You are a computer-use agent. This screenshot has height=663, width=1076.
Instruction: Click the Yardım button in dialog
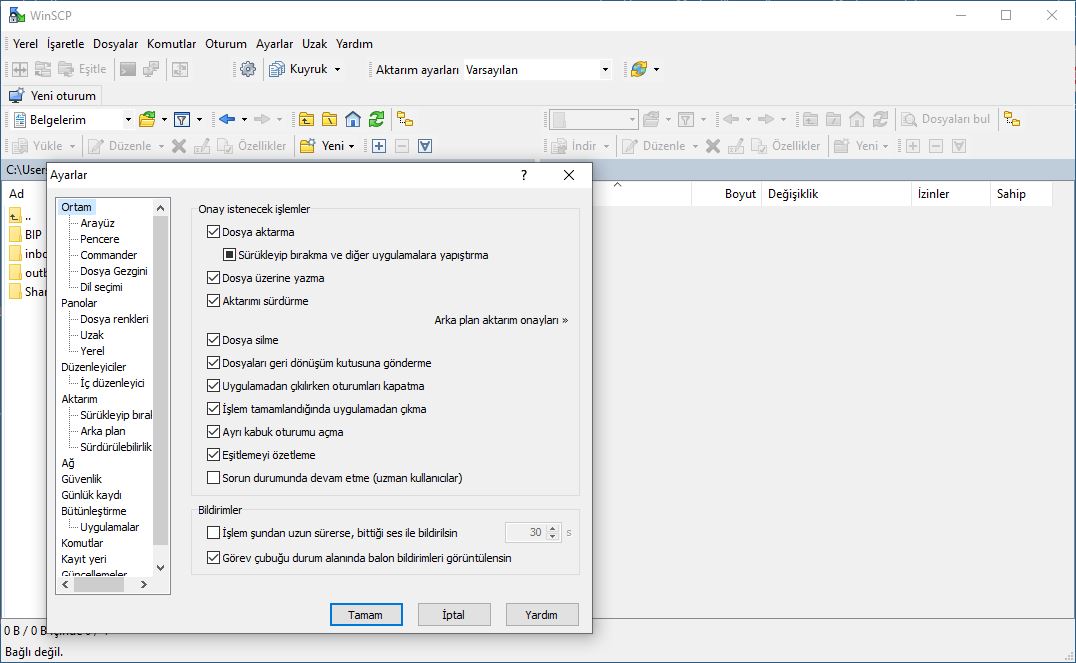pos(541,615)
